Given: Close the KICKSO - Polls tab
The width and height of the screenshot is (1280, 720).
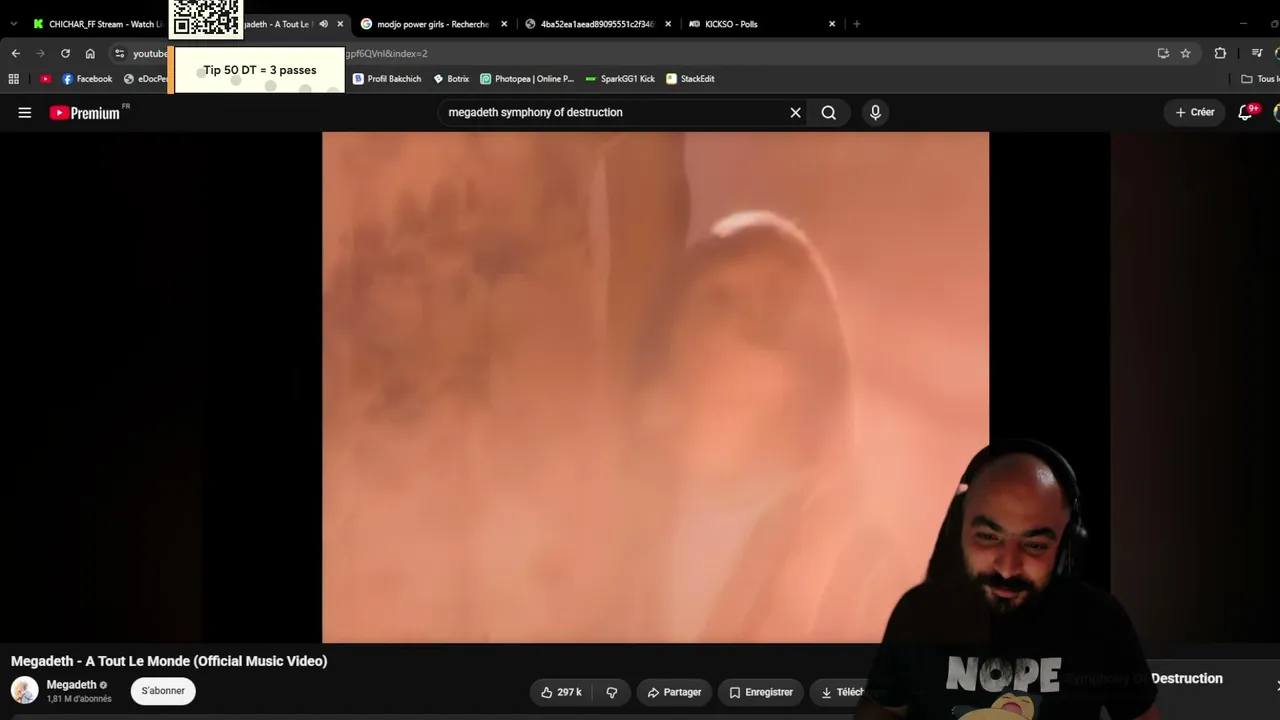Looking at the screenshot, I should tap(832, 24).
